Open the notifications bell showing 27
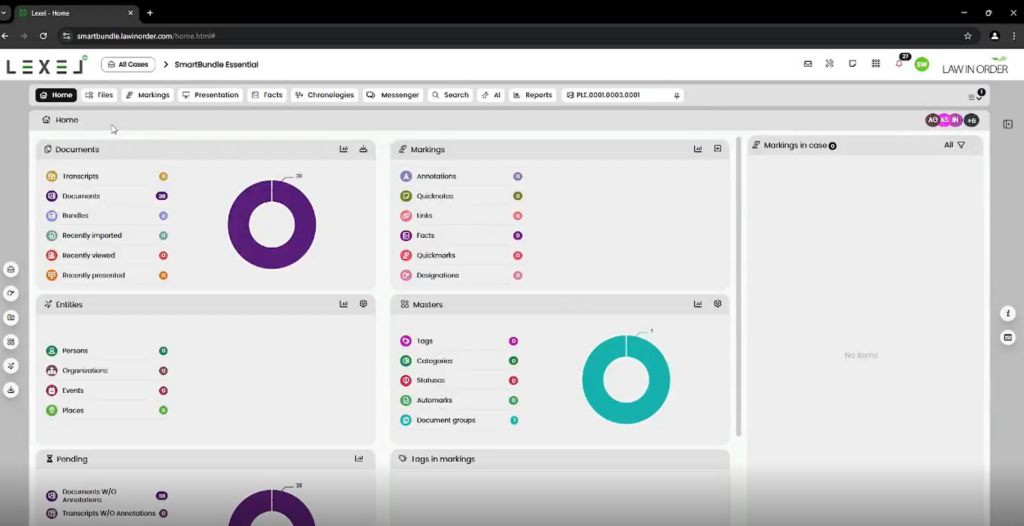Screen dimensions: 1024x526 (x=899, y=63)
